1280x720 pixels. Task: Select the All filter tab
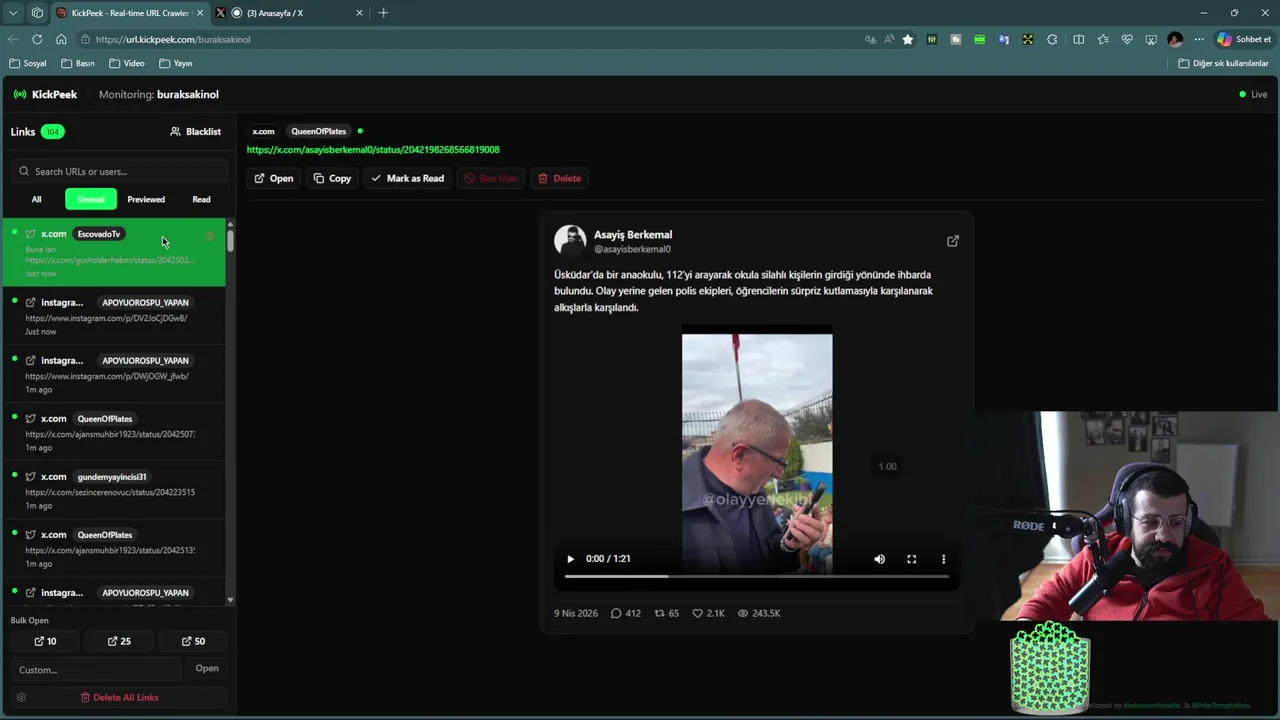coord(36,199)
